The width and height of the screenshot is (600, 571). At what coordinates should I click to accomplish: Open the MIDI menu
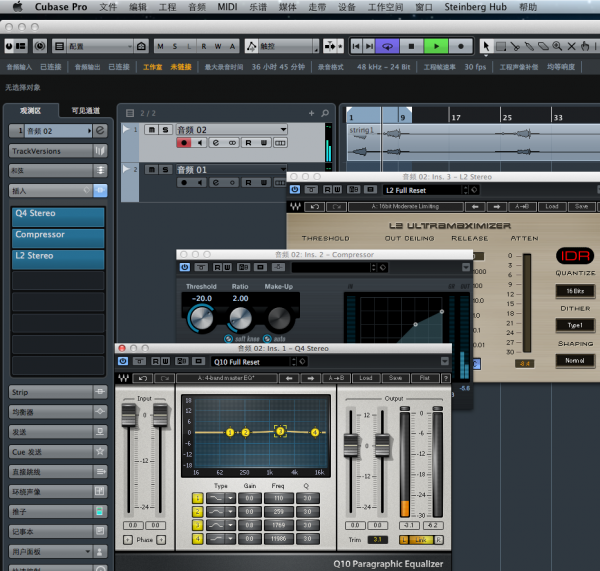(227, 7)
